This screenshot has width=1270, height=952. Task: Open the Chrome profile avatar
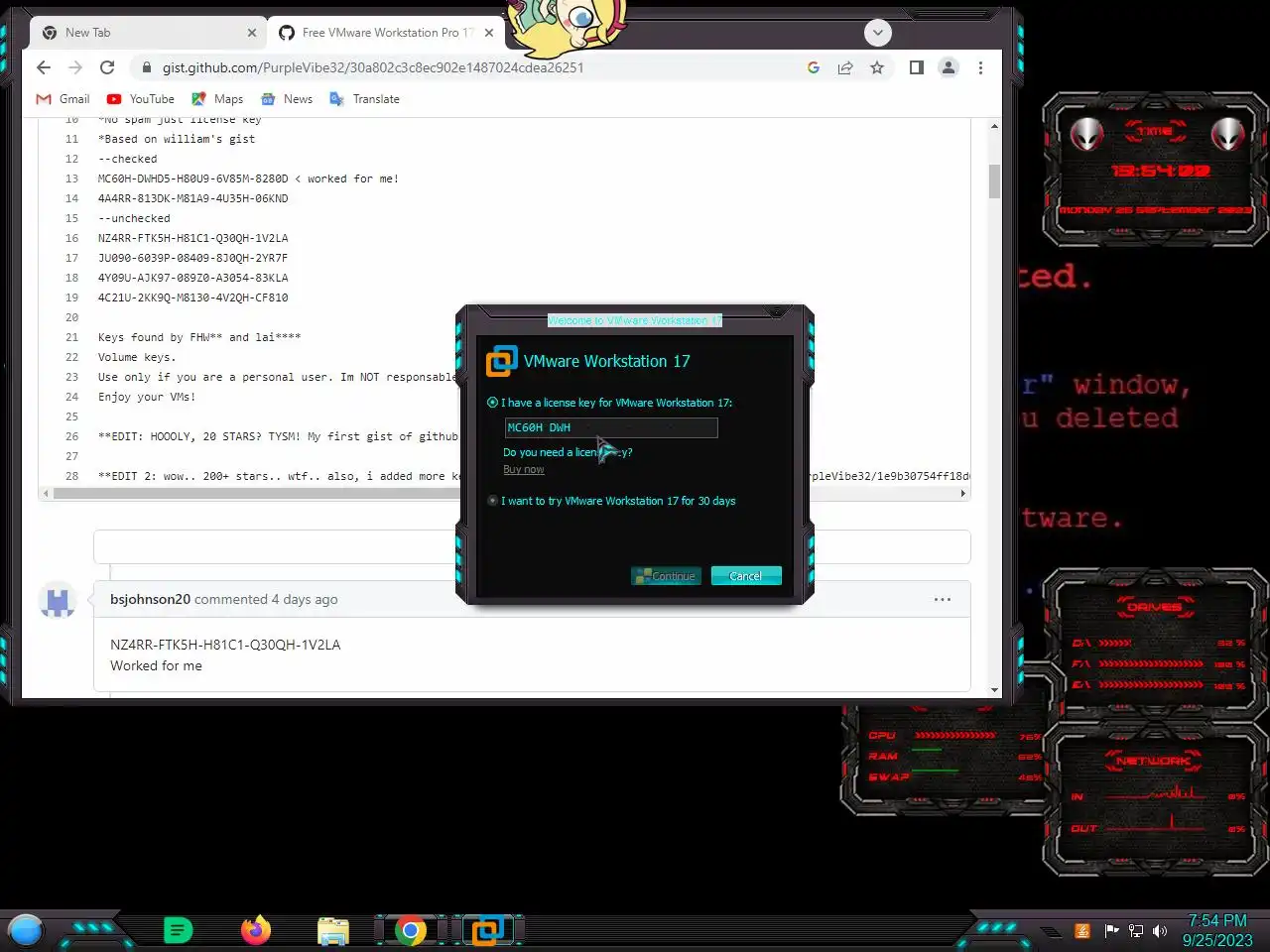click(x=949, y=67)
